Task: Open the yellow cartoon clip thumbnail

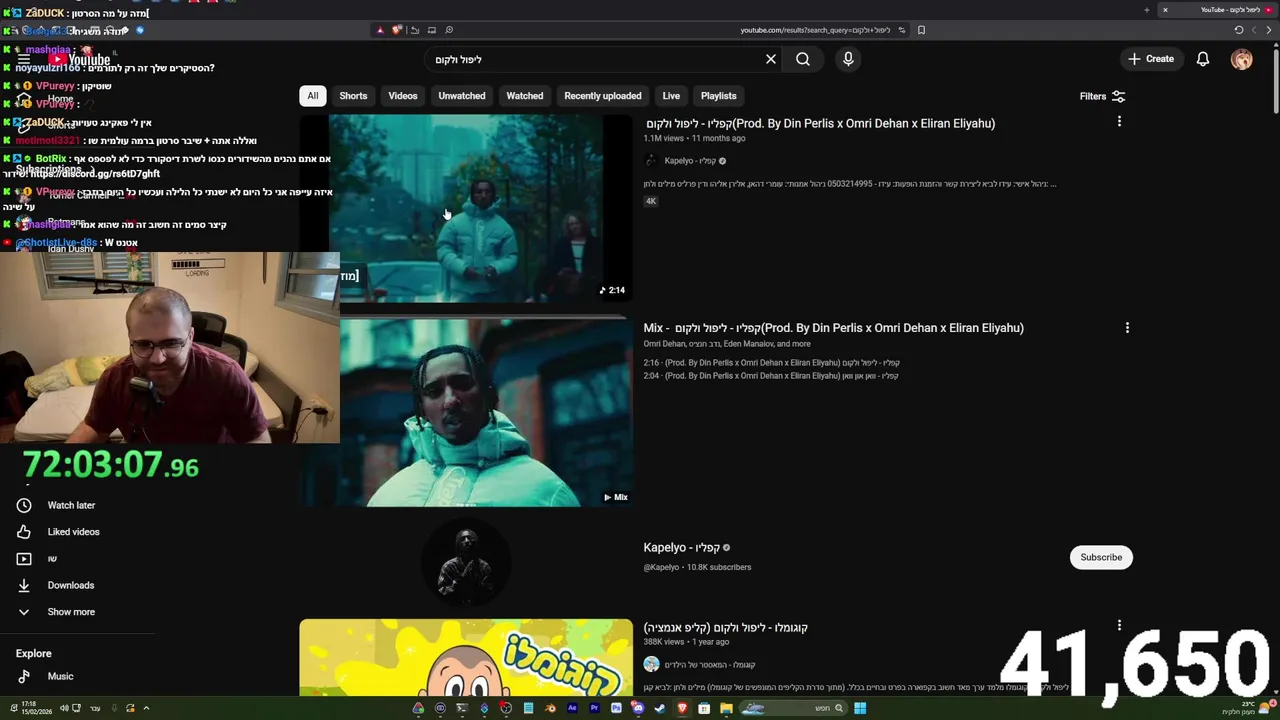Action: point(466,658)
